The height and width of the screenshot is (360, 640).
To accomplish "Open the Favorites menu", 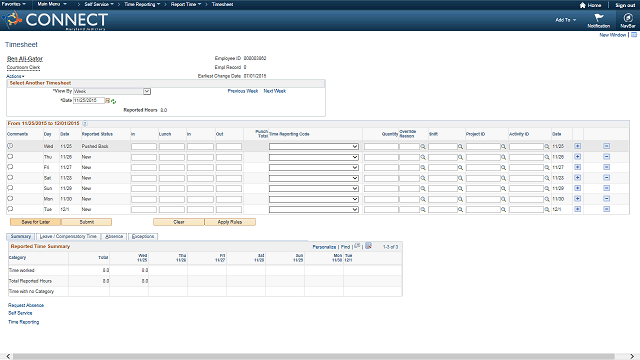I will [13, 4].
